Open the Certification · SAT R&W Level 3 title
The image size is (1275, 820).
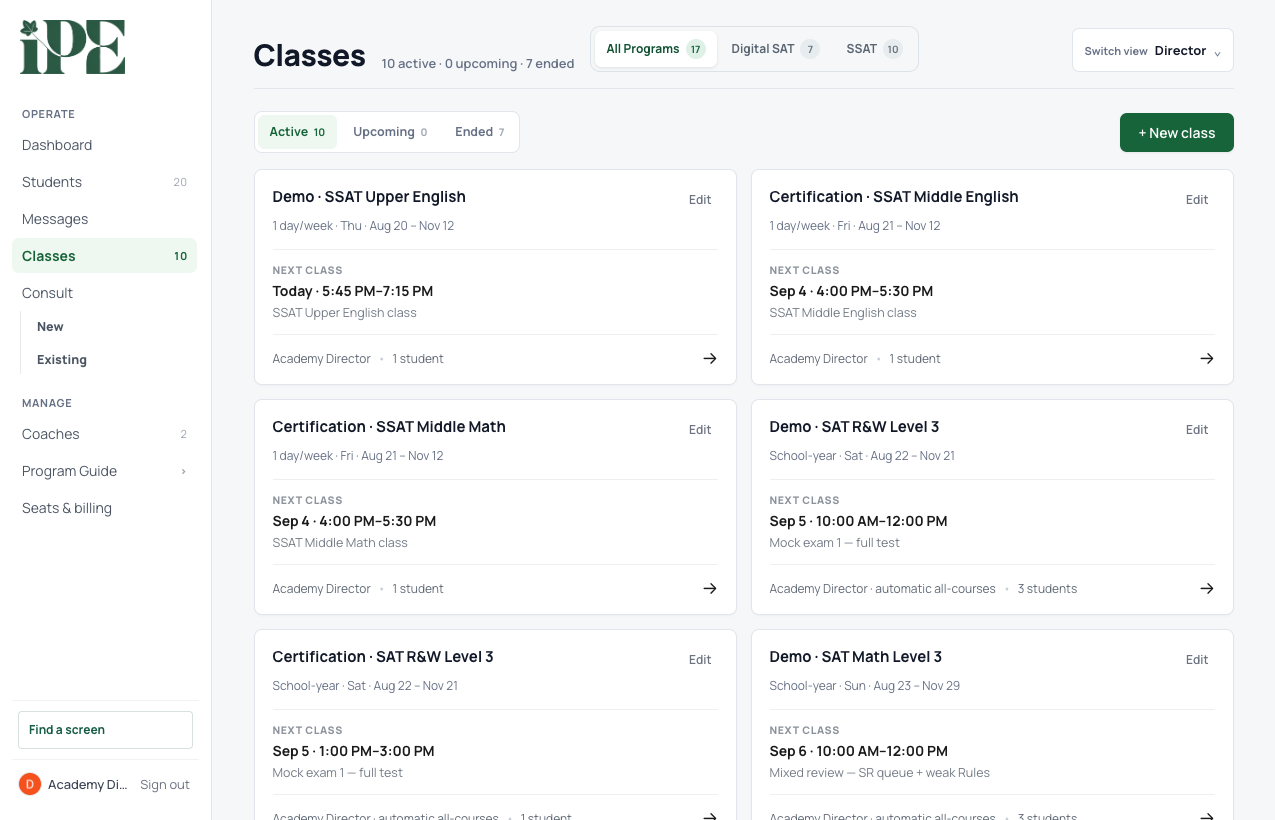pos(383,657)
